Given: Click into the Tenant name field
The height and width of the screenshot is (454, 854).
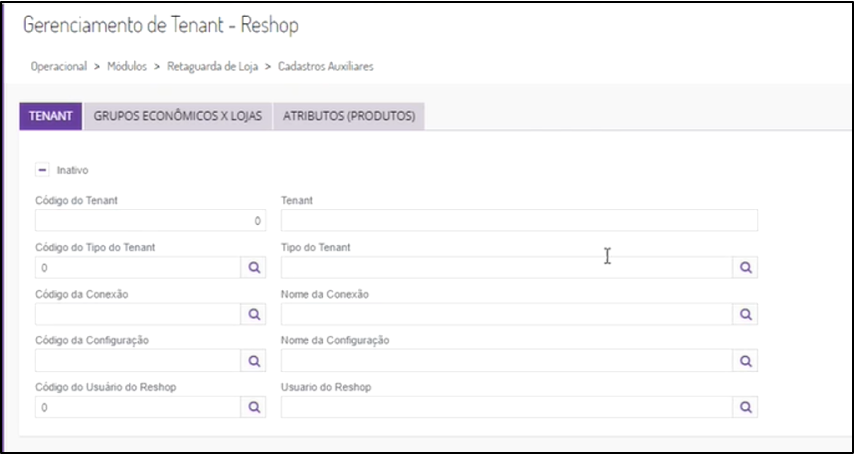Looking at the screenshot, I should tap(519, 221).
